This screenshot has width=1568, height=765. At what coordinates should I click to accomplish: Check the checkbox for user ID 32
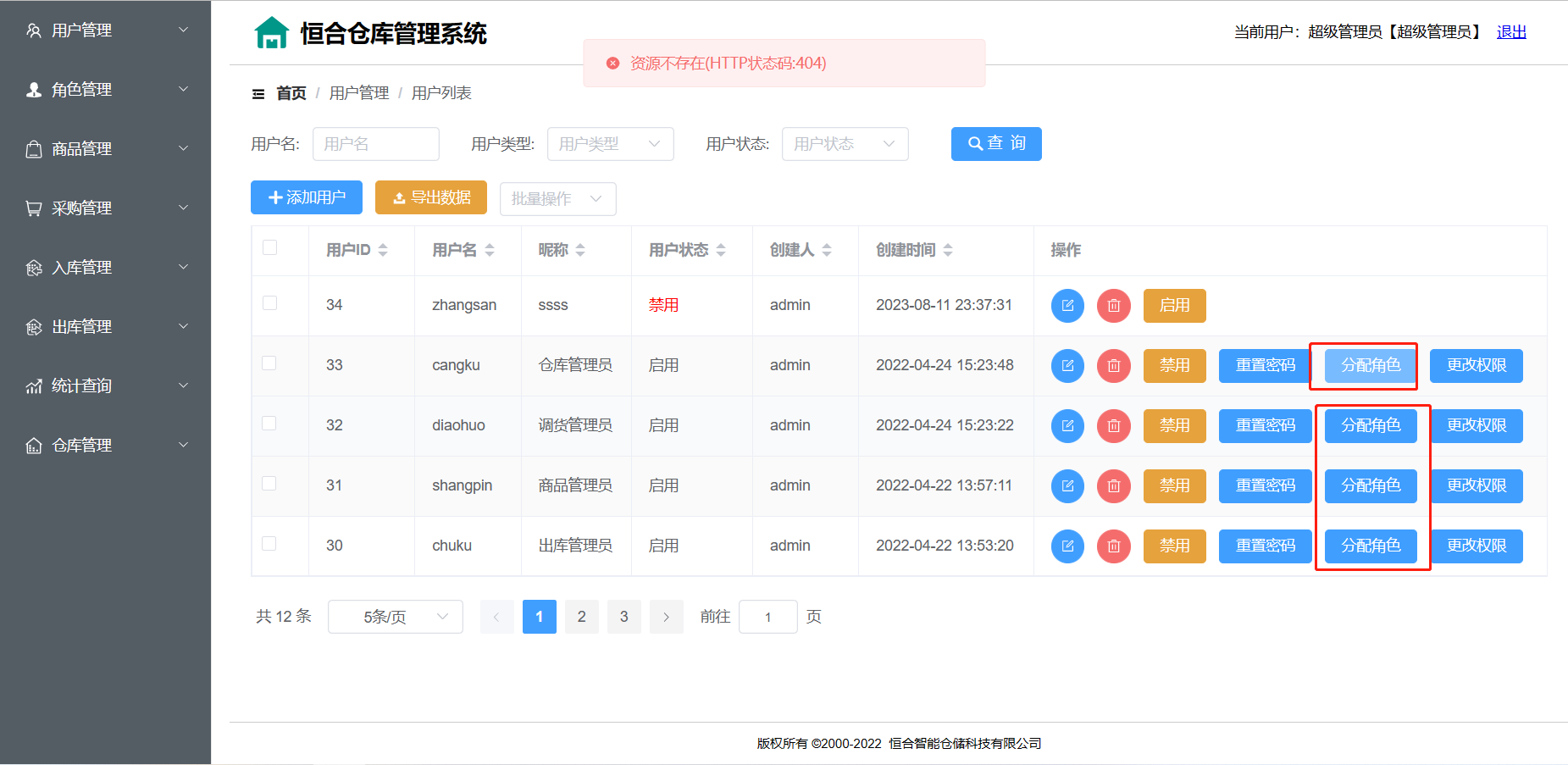tap(269, 424)
